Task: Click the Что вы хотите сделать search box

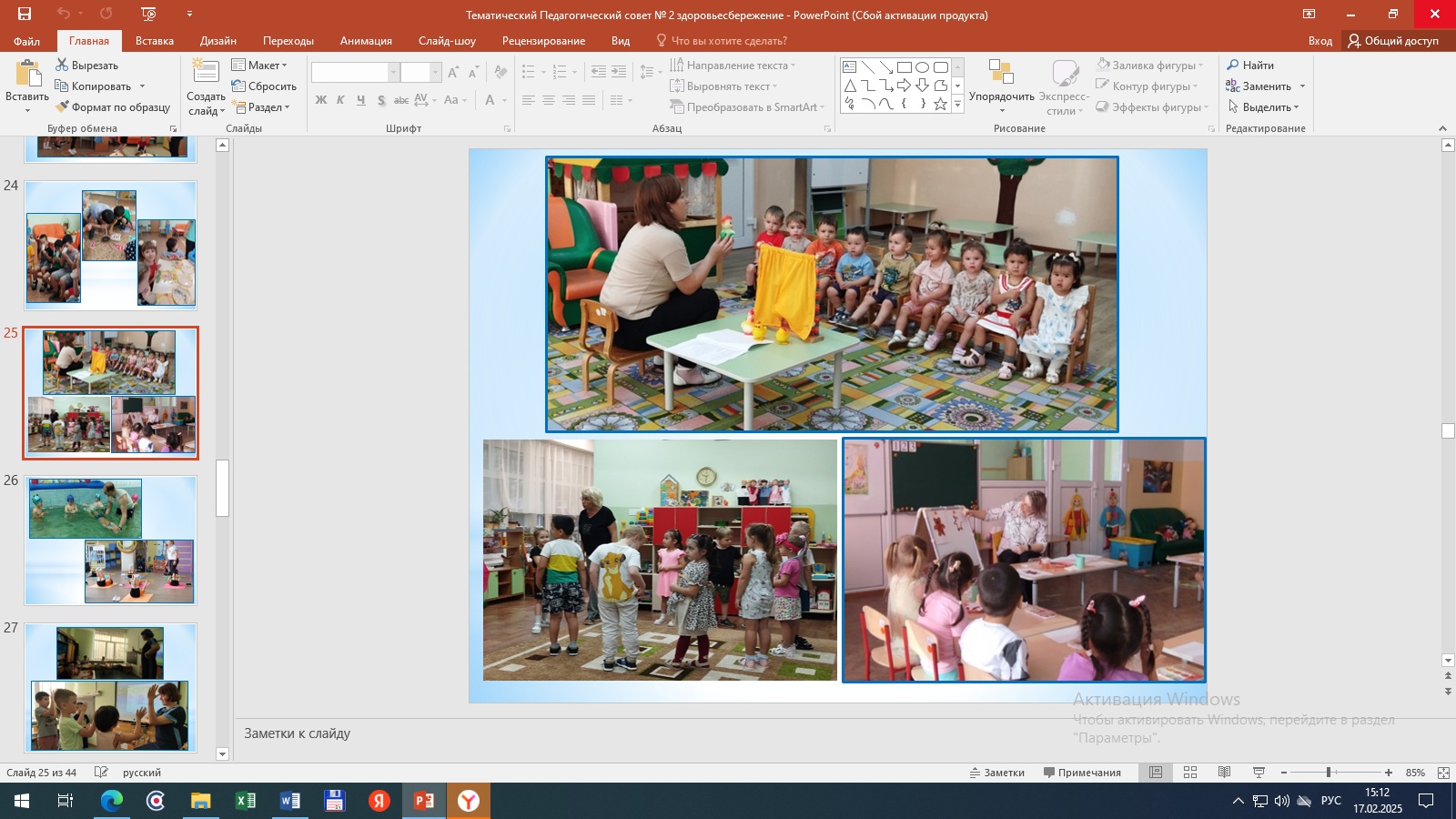Action: [x=722, y=41]
